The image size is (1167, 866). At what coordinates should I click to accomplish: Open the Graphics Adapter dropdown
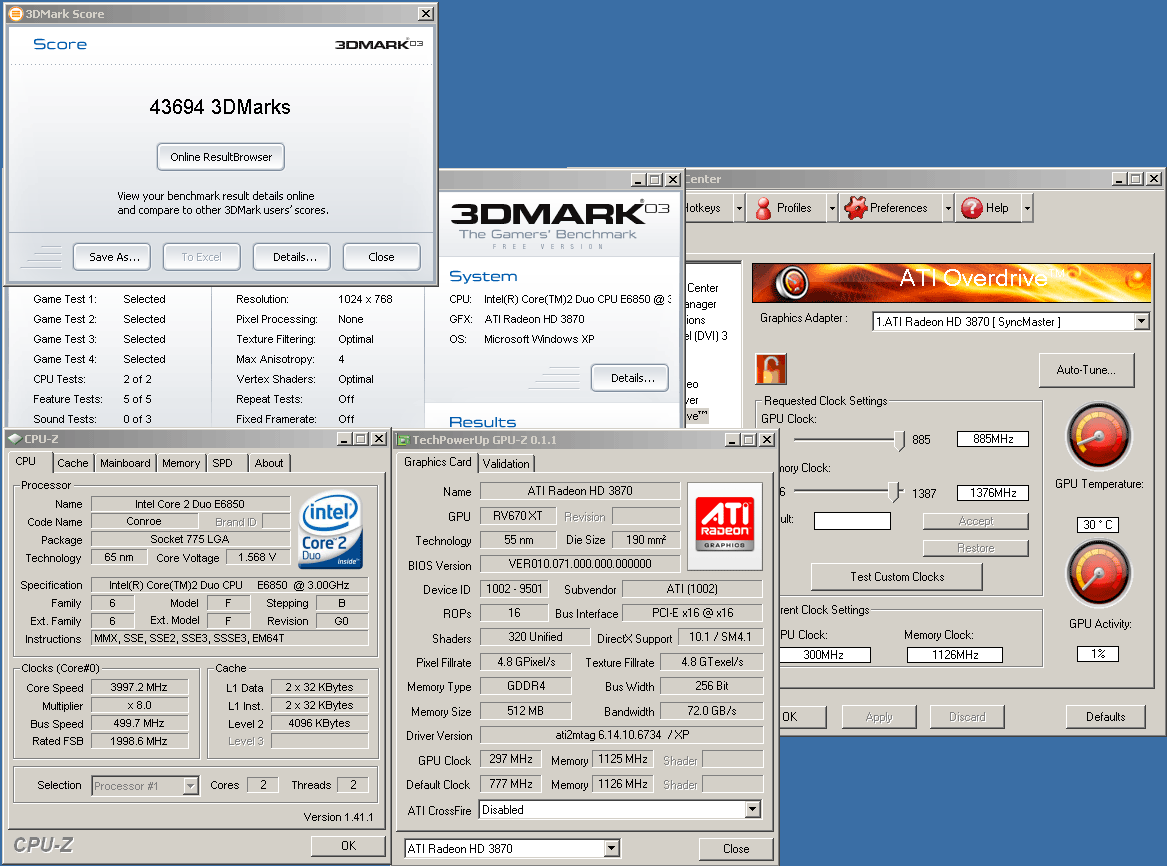pos(1142,321)
